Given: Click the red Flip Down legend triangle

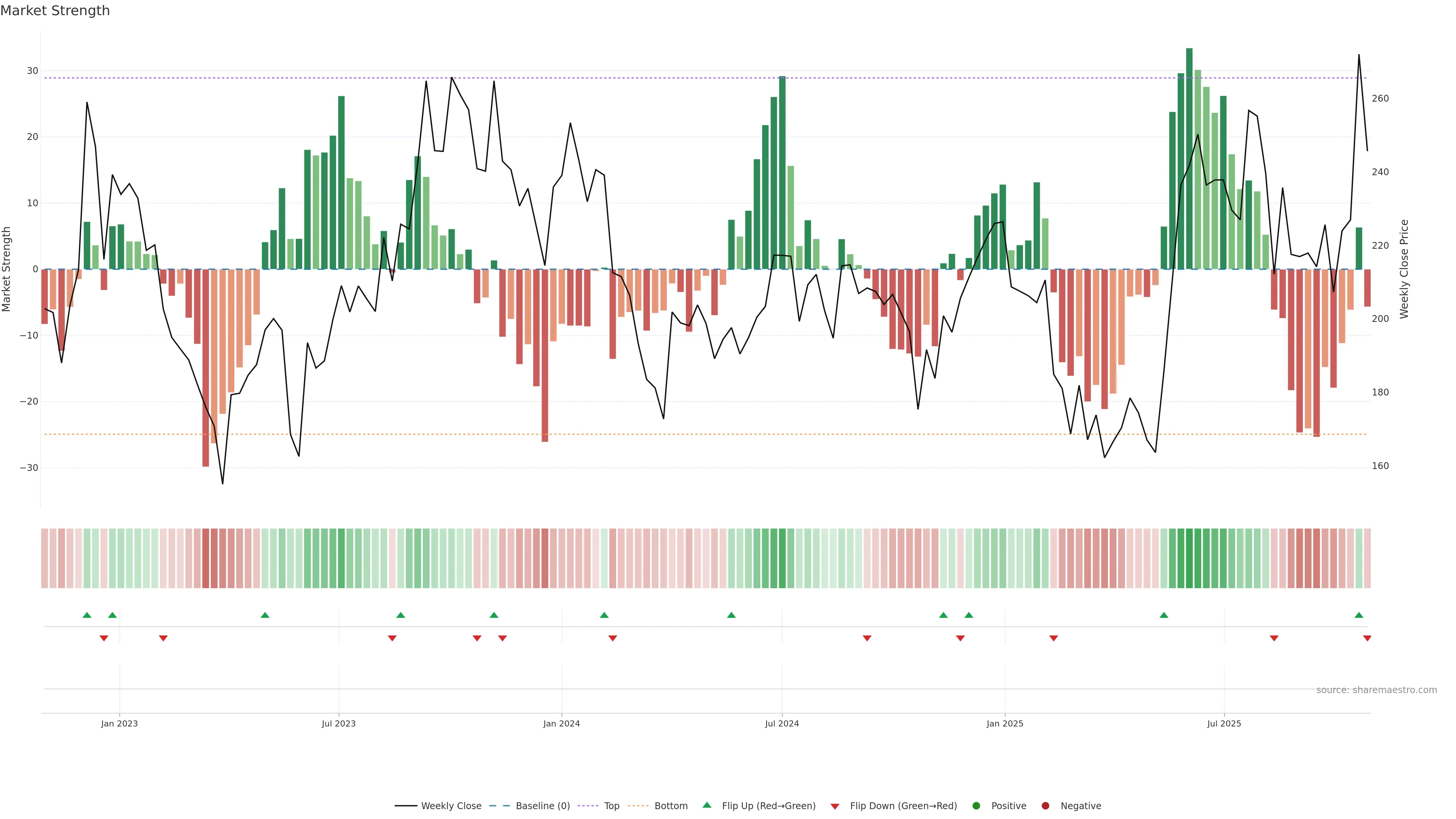Looking at the screenshot, I should coord(835,806).
